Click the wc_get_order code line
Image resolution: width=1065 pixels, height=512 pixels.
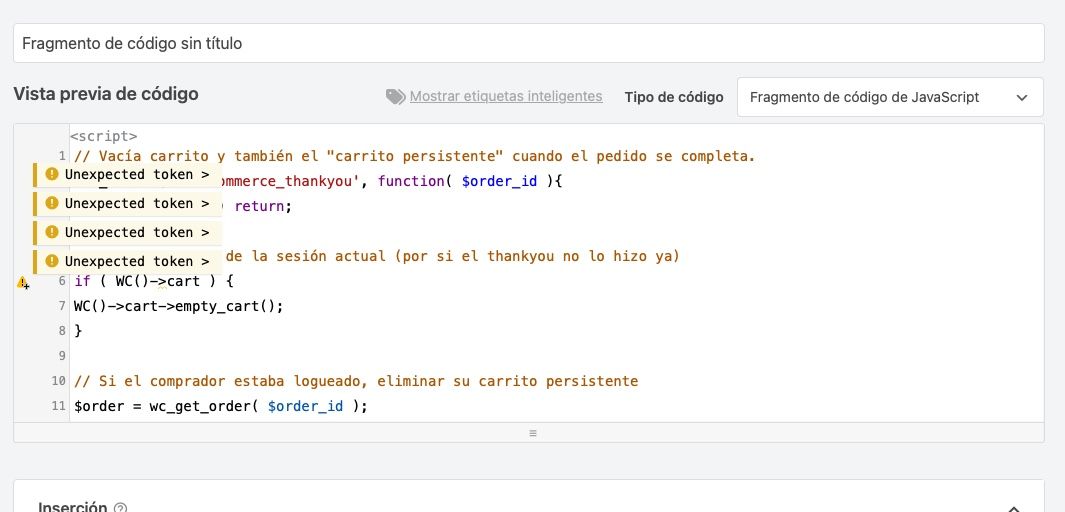[x=222, y=406]
